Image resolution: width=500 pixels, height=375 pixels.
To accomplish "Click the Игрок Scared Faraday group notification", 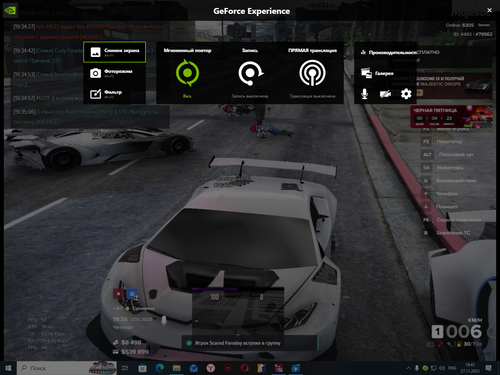I will [x=249, y=343].
